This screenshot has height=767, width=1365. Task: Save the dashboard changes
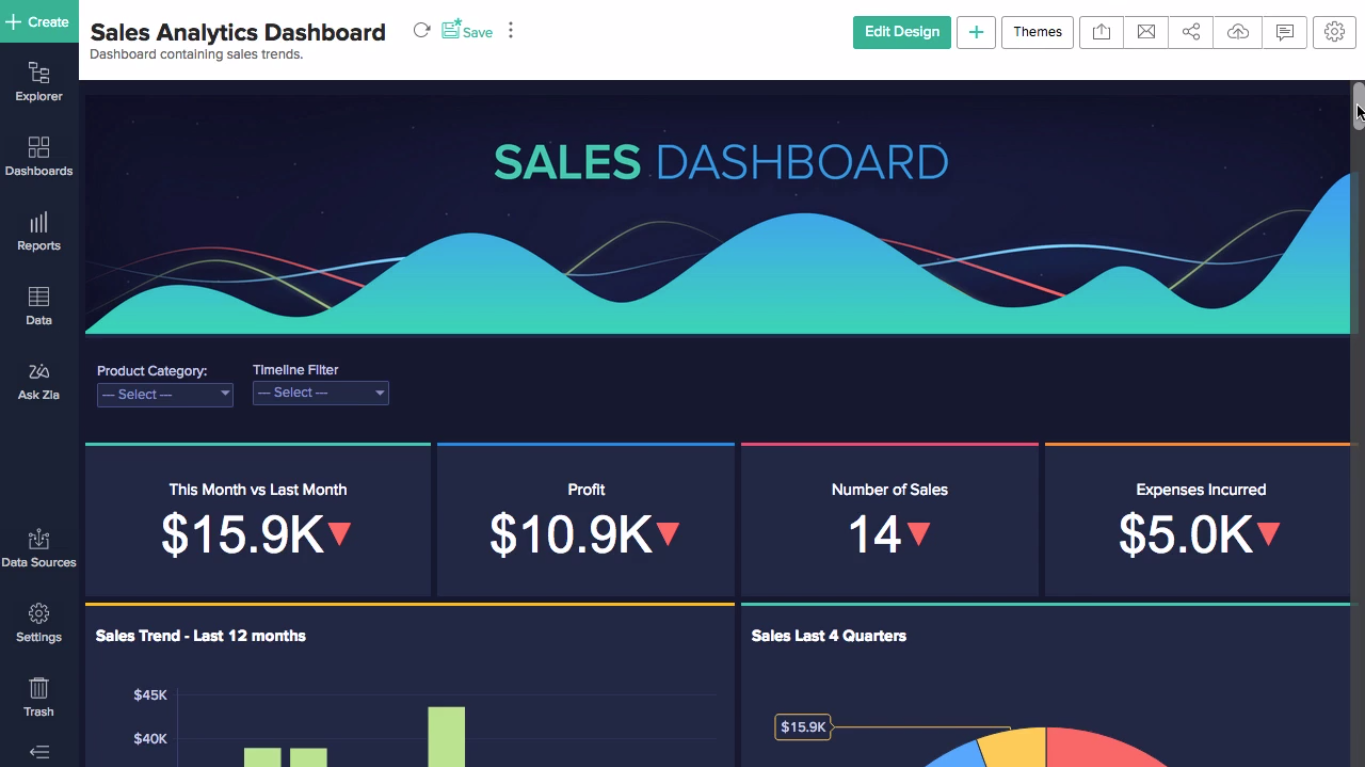point(466,30)
